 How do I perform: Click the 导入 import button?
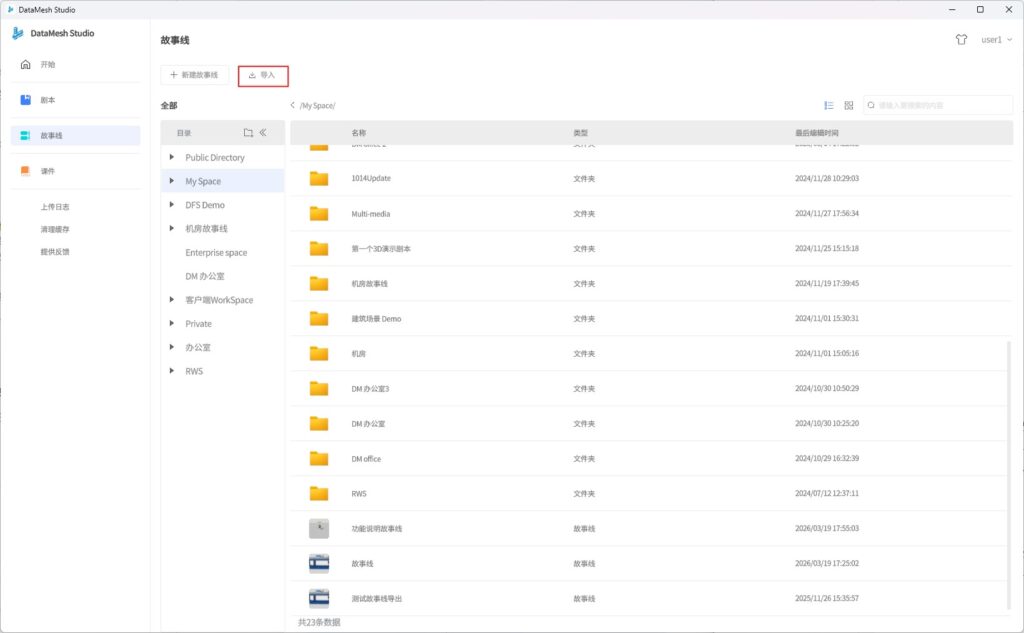click(x=263, y=75)
